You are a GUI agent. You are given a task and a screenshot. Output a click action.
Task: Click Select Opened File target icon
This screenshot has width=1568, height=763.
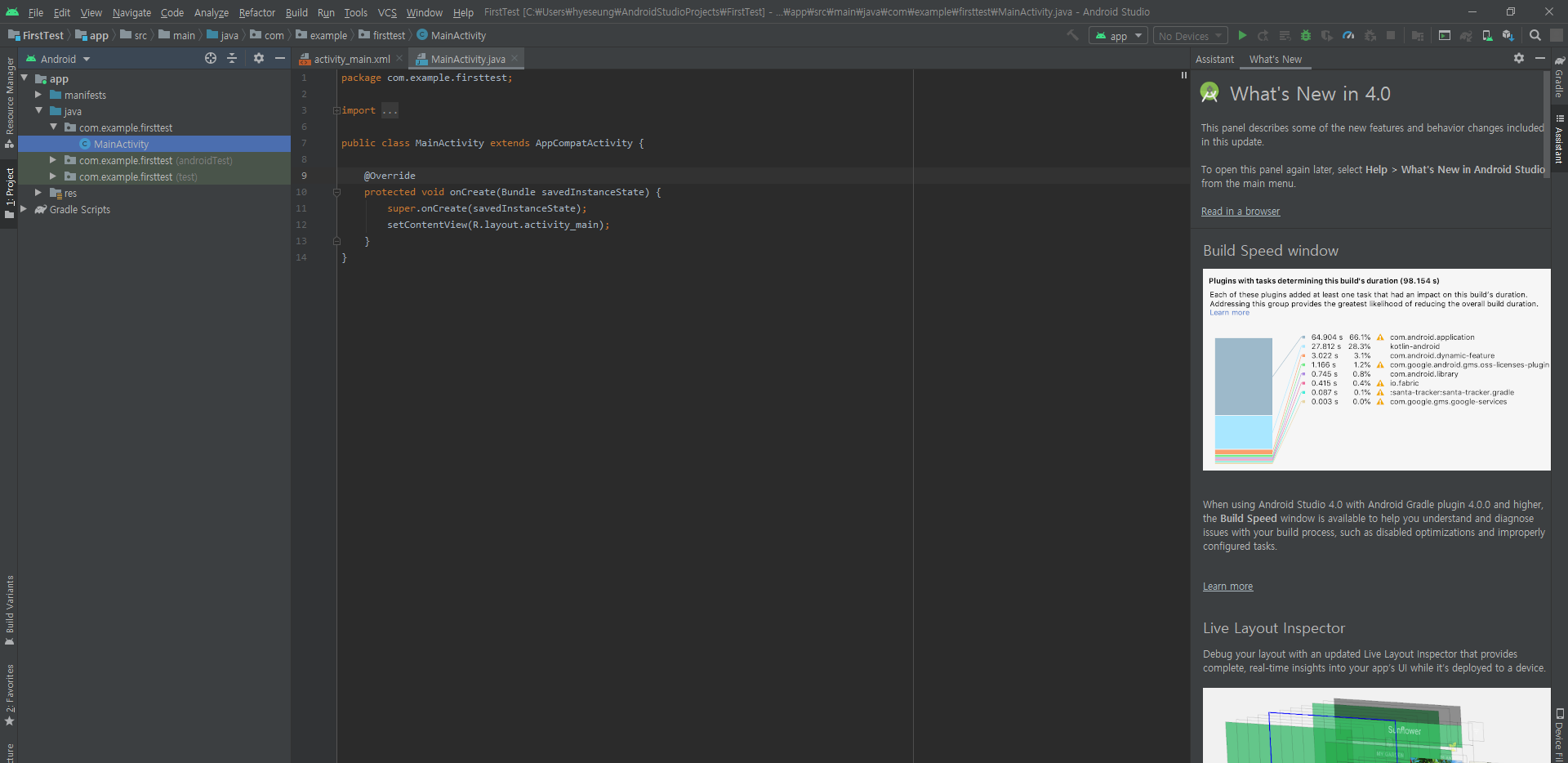[x=211, y=58]
